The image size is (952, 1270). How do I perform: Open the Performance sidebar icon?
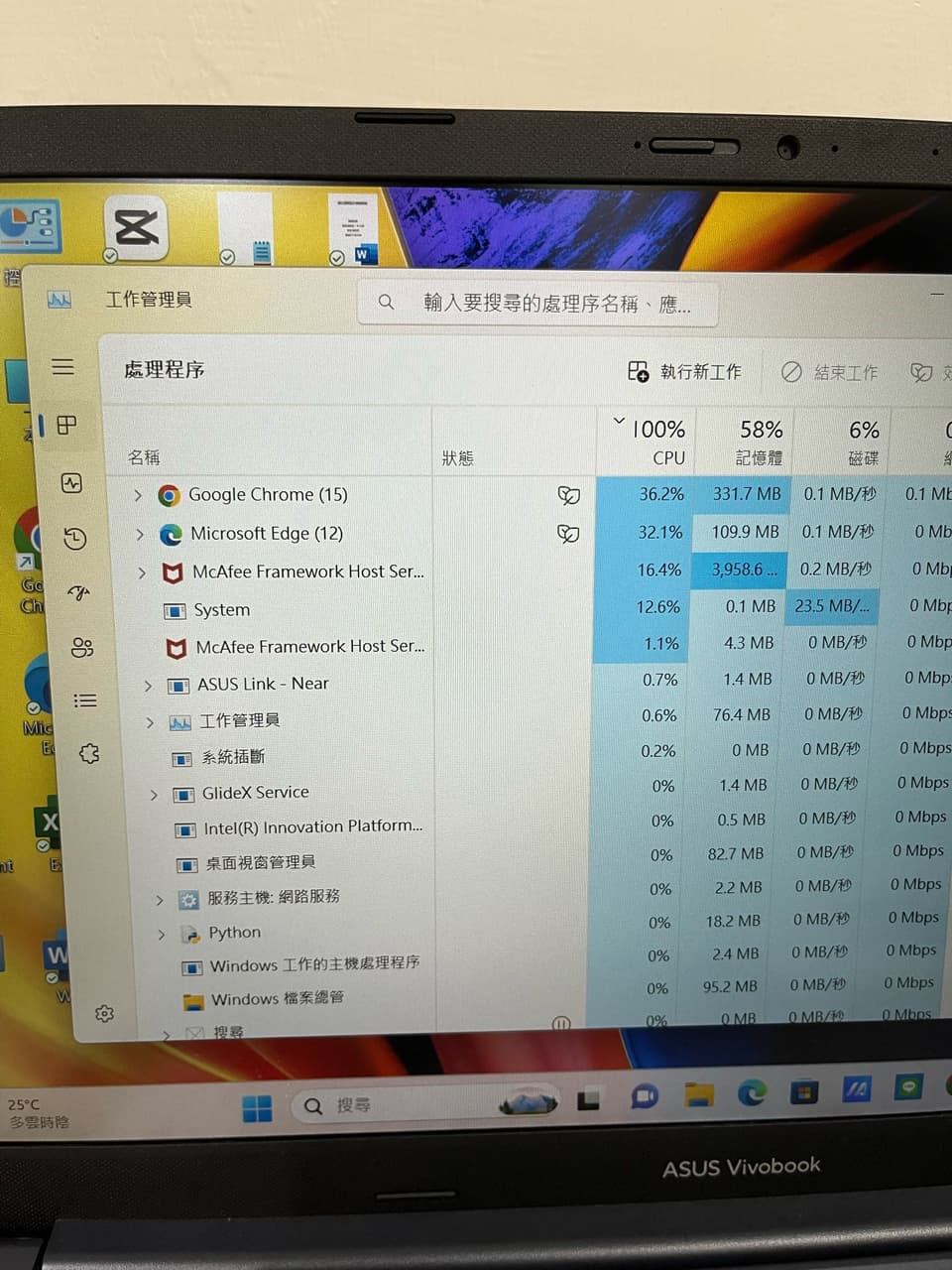pyautogui.click(x=71, y=483)
